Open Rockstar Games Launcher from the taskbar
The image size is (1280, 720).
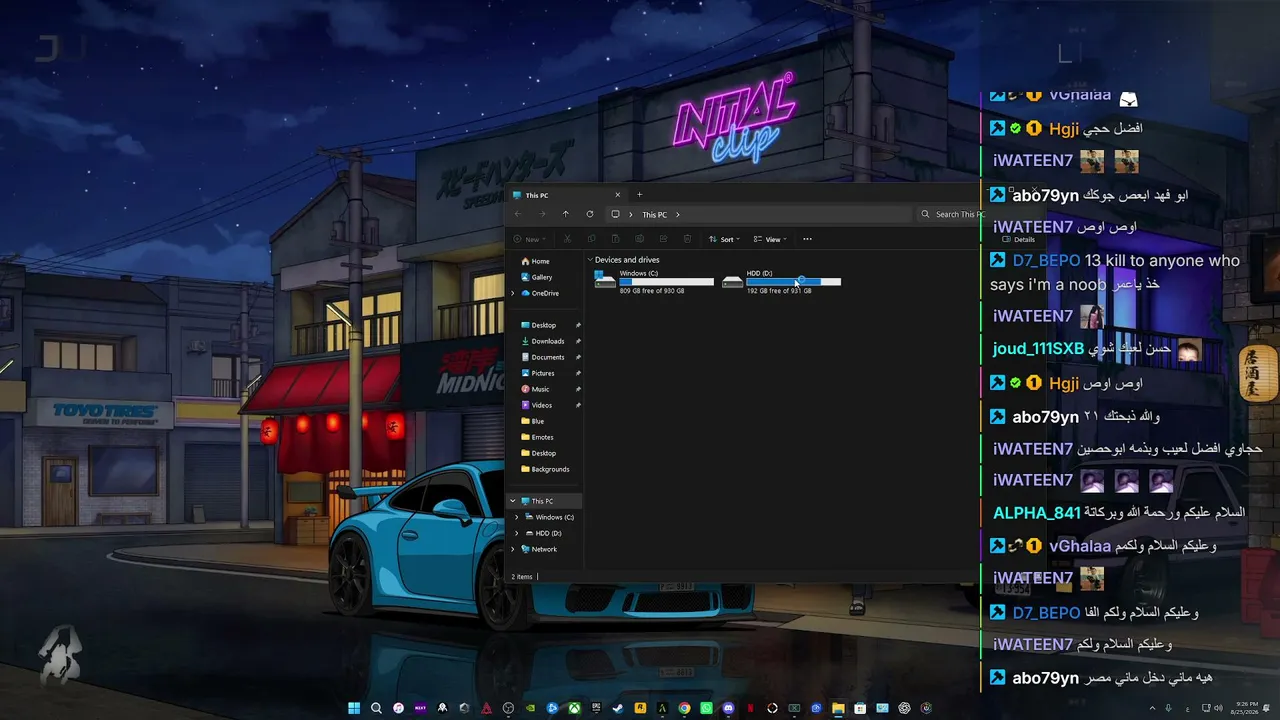coord(640,708)
